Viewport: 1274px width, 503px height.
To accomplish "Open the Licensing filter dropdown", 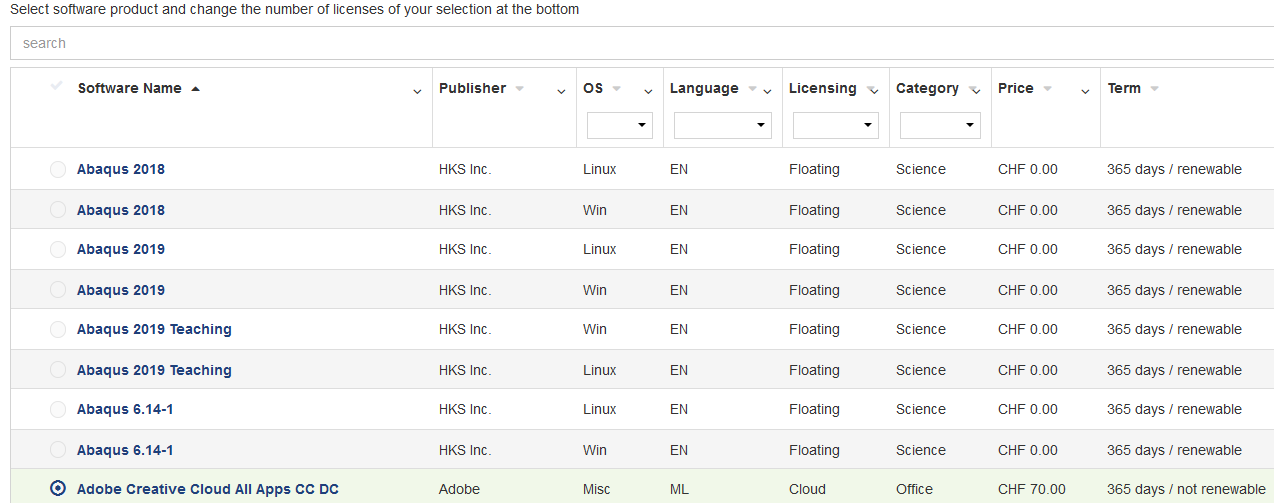I will [836, 125].
